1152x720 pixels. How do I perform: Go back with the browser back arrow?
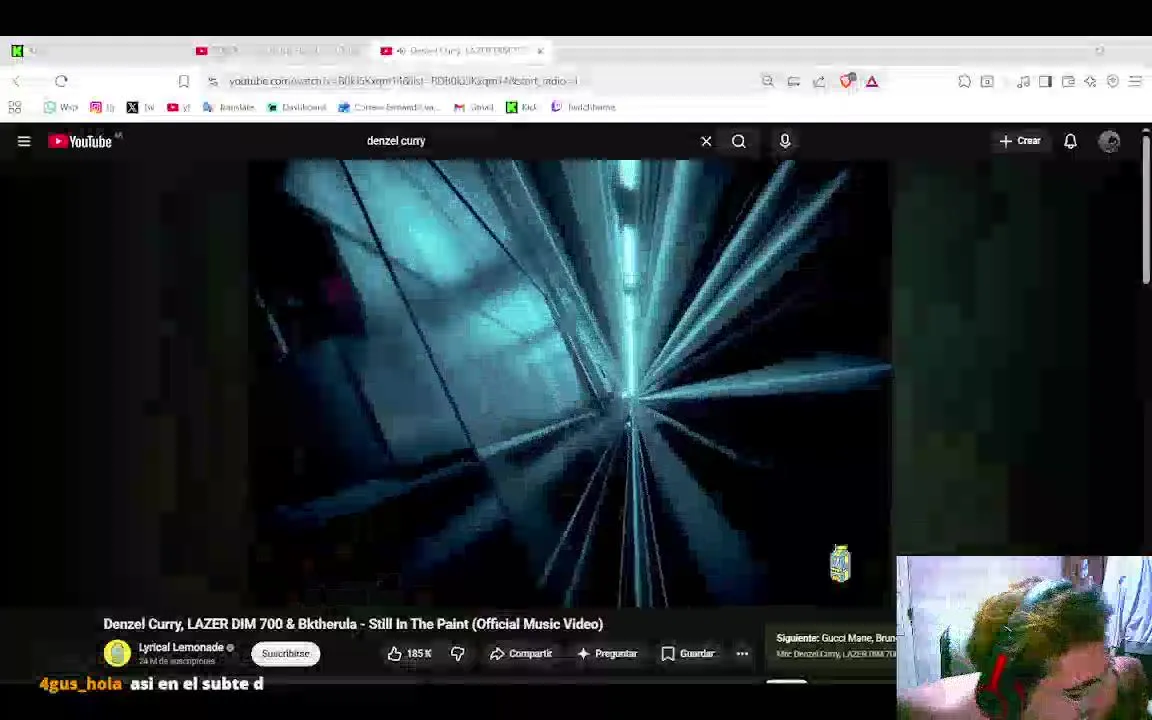click(x=16, y=81)
